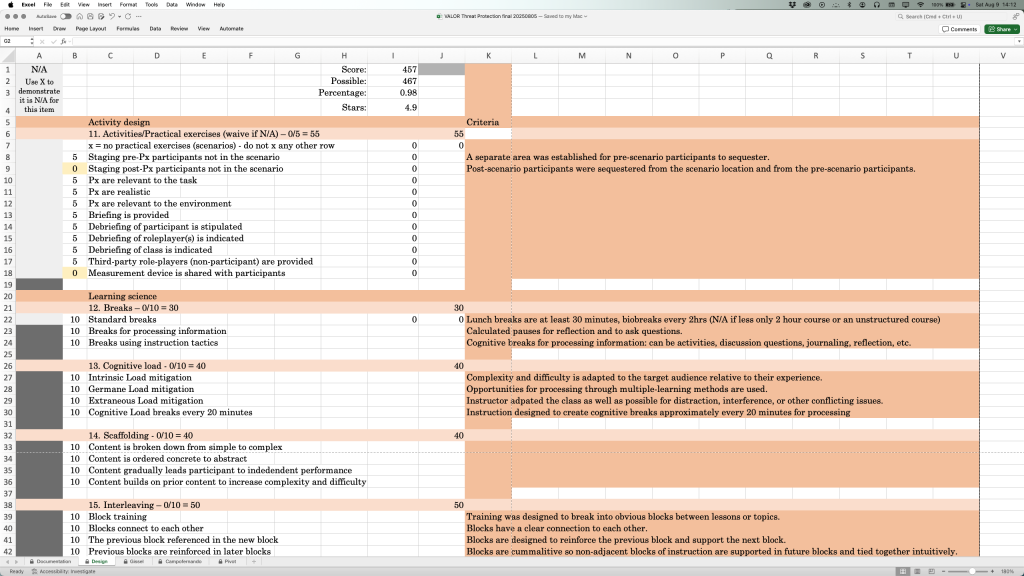Click the next sheet navigation arrow

pos(16,561)
